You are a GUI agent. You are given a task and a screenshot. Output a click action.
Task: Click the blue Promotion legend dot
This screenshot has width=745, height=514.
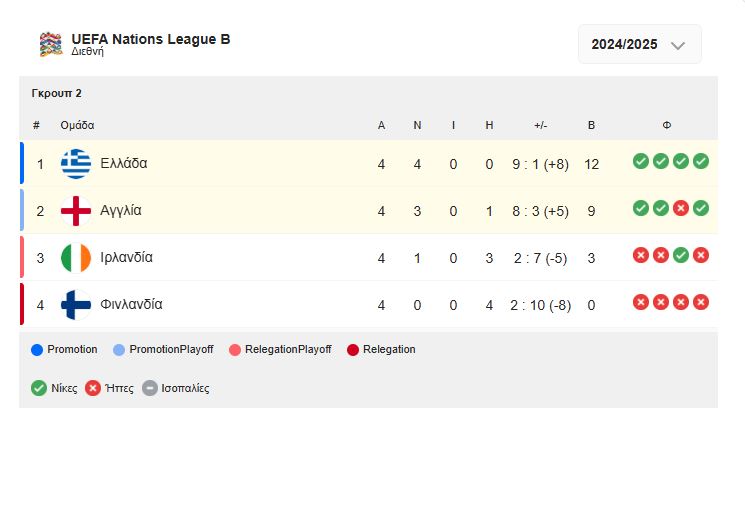pos(38,350)
